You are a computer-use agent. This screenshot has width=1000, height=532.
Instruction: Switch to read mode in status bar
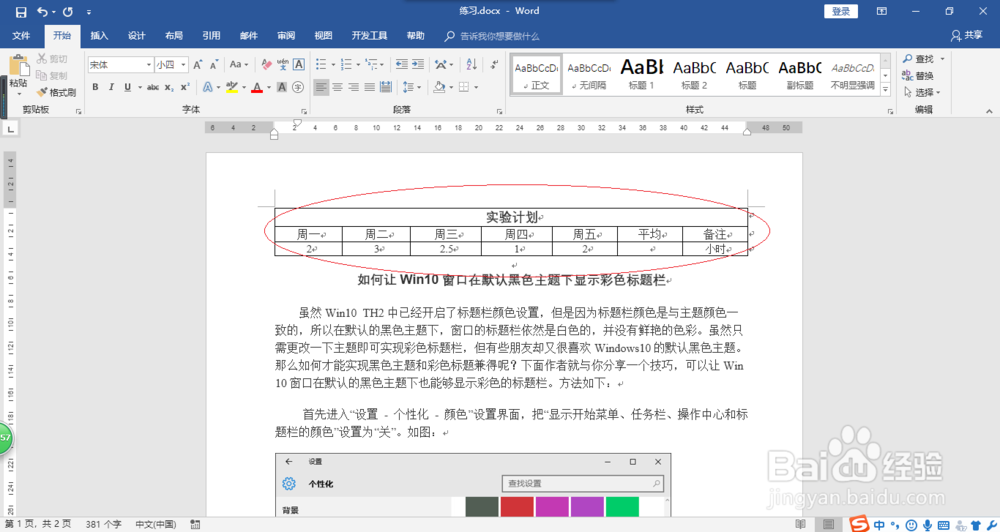(800, 524)
